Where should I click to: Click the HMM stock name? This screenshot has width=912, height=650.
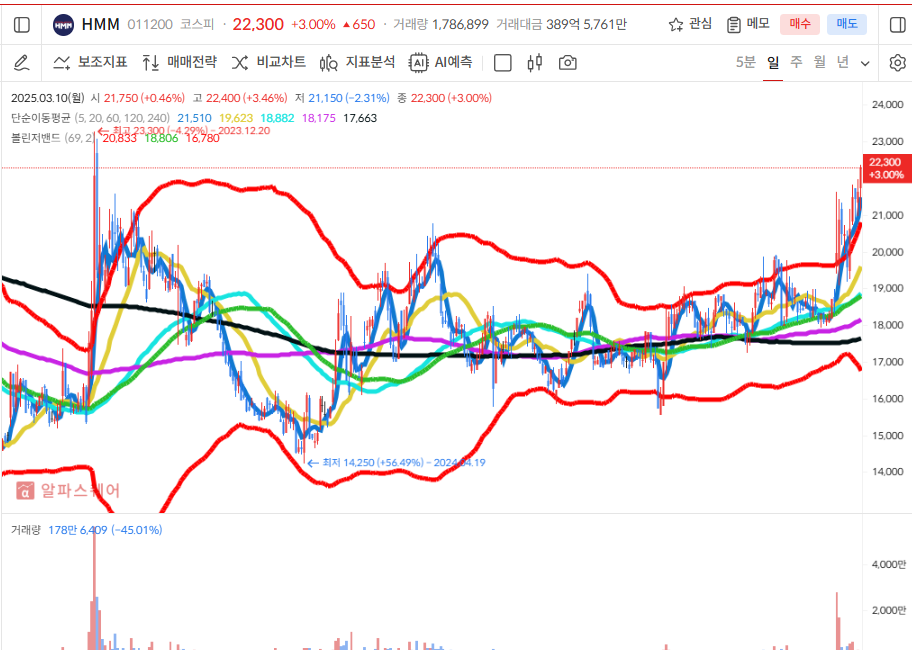click(x=101, y=24)
